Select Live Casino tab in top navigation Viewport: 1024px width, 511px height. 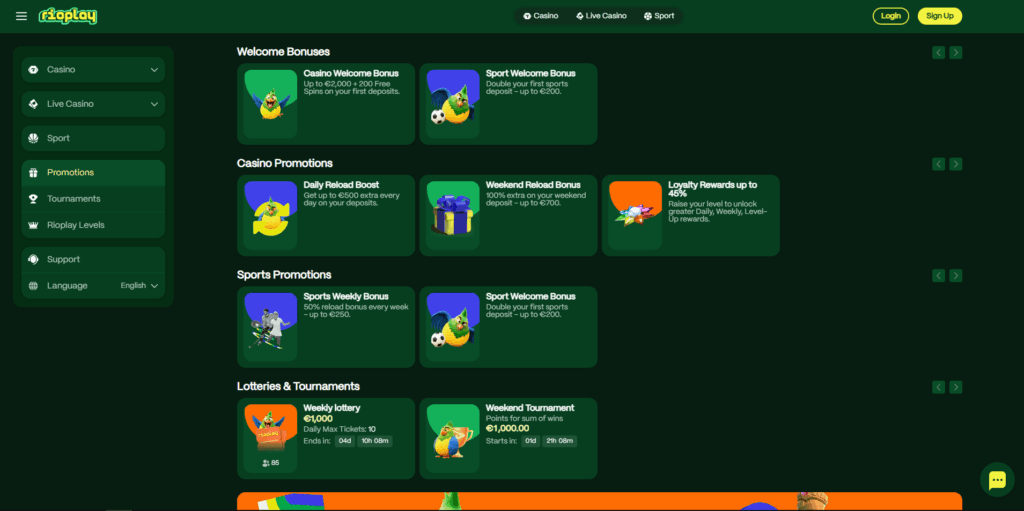[x=601, y=16]
